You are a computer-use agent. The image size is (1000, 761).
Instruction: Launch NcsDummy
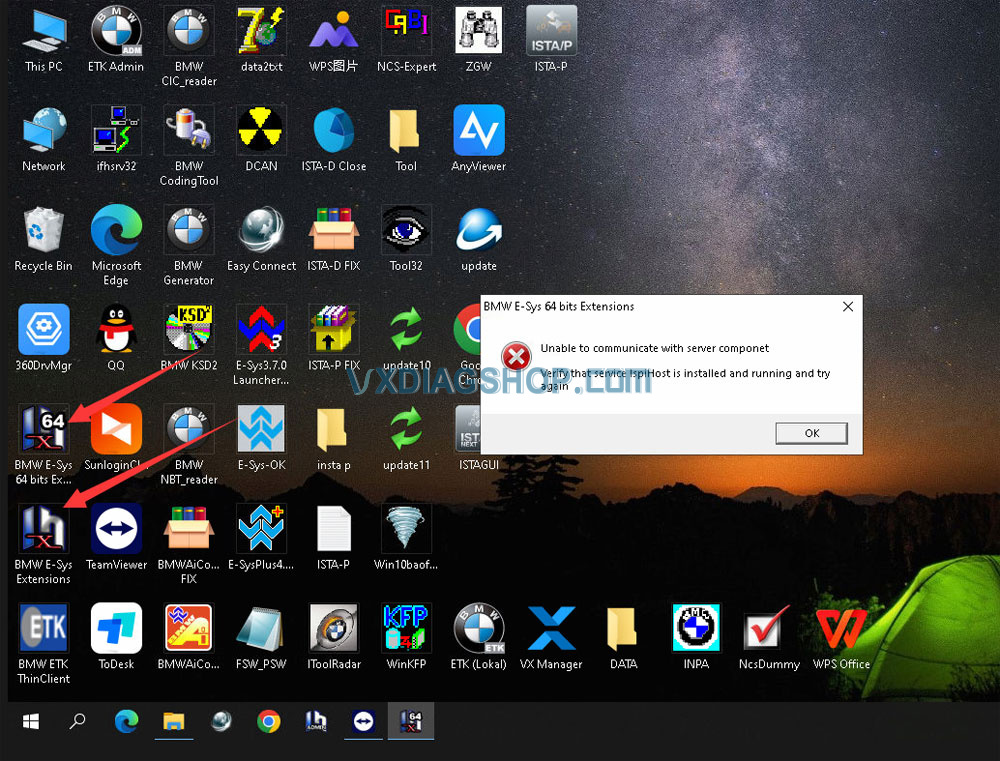768,630
